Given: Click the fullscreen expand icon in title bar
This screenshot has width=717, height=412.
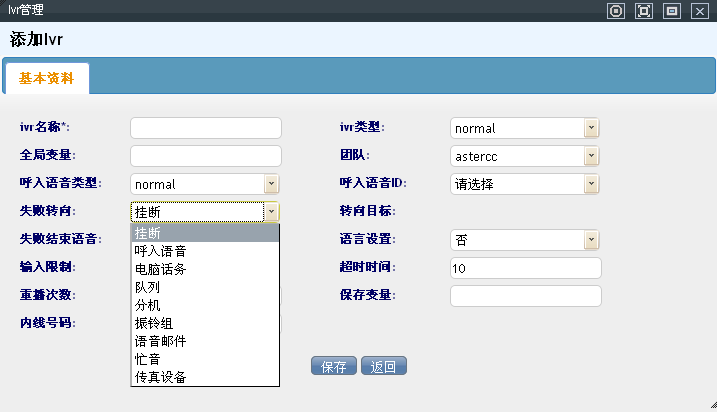Looking at the screenshot, I should 644,11.
